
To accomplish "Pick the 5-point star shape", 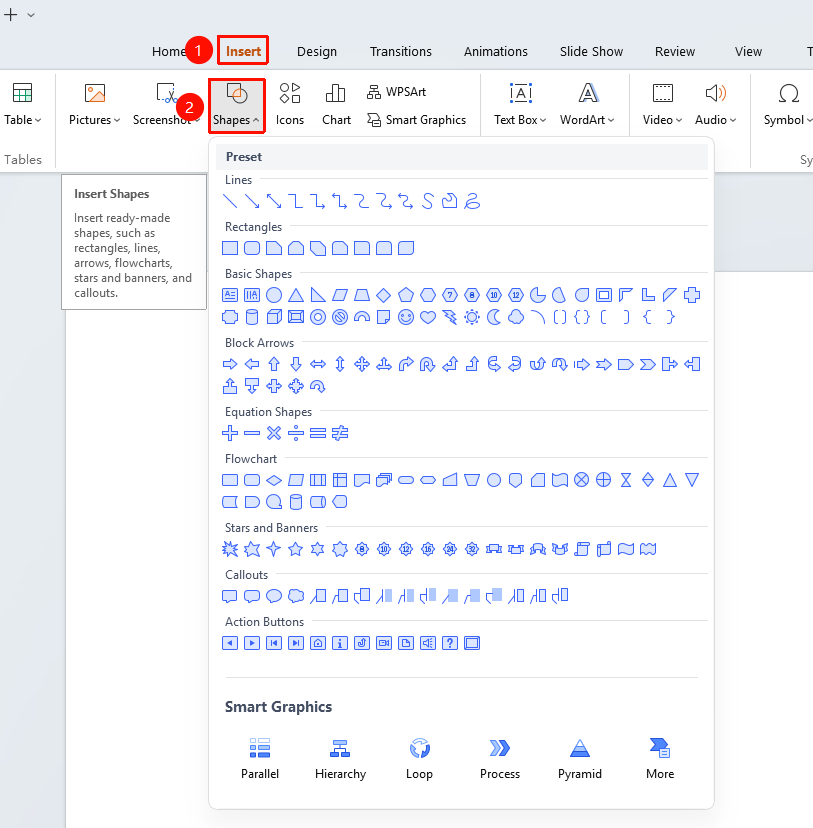I will 296,549.
